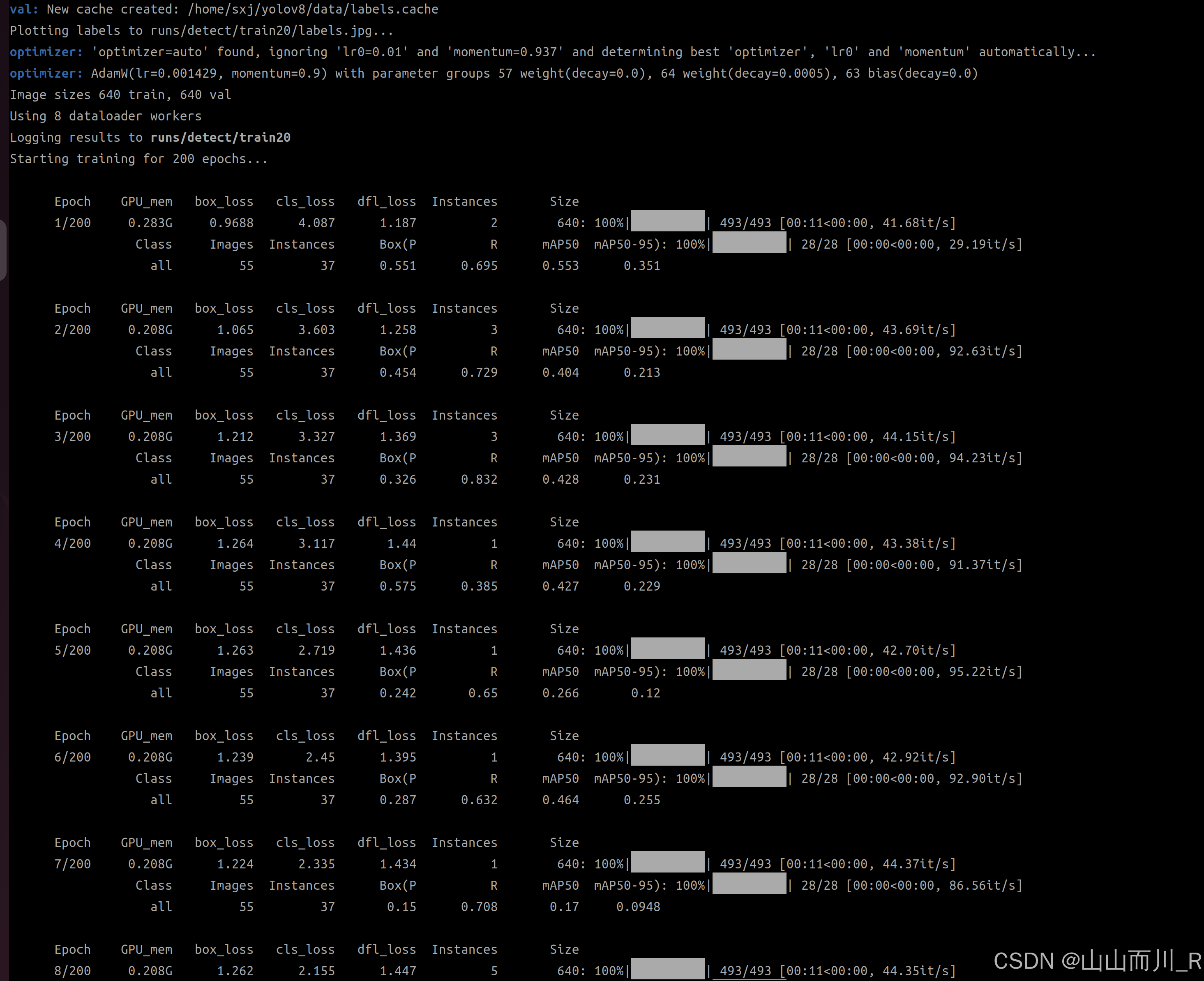Click validation speed 29.19it/s

coord(982,245)
